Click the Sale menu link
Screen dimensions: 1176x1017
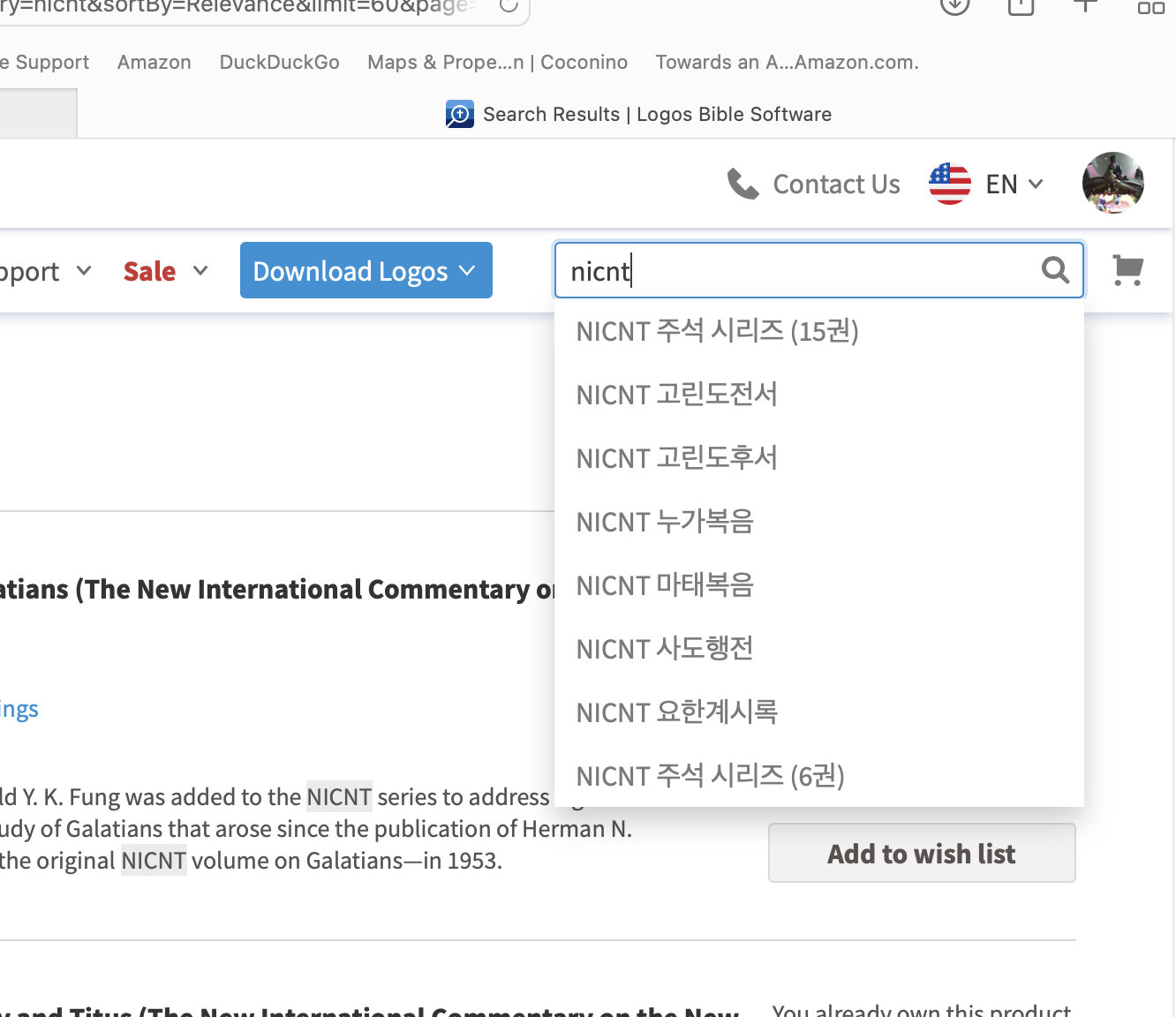[149, 271]
